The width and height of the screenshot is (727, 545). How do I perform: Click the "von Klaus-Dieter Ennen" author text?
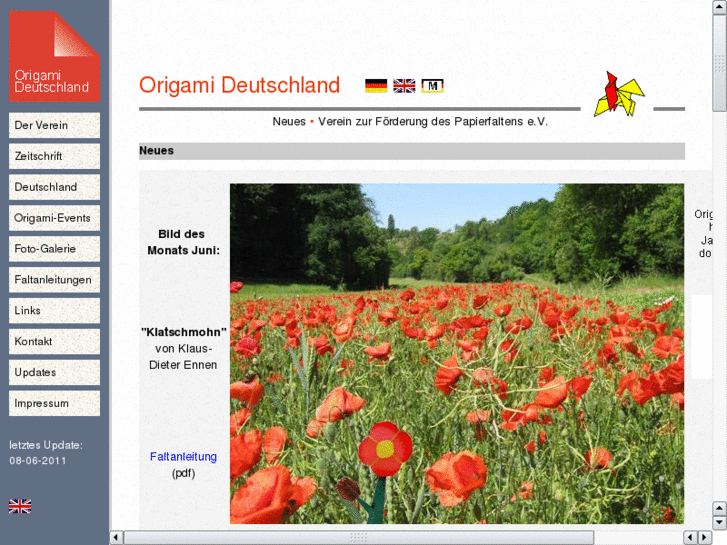click(183, 357)
